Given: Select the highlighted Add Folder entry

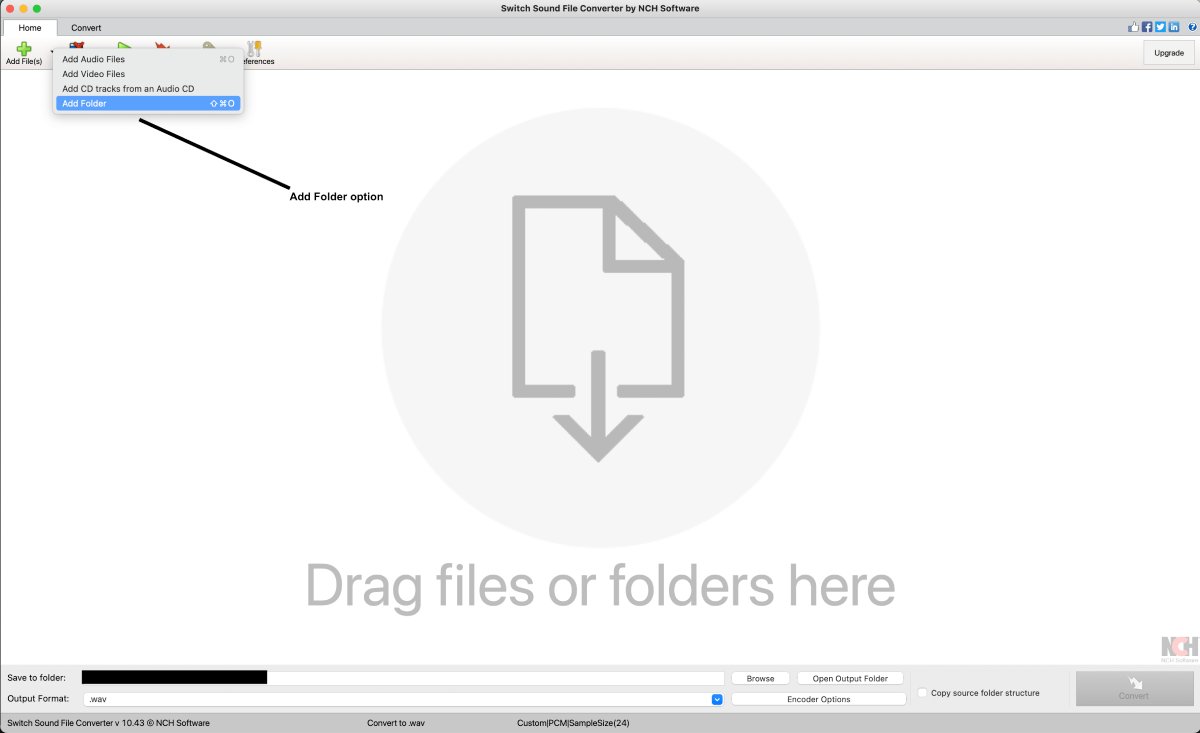Looking at the screenshot, I should 148,103.
